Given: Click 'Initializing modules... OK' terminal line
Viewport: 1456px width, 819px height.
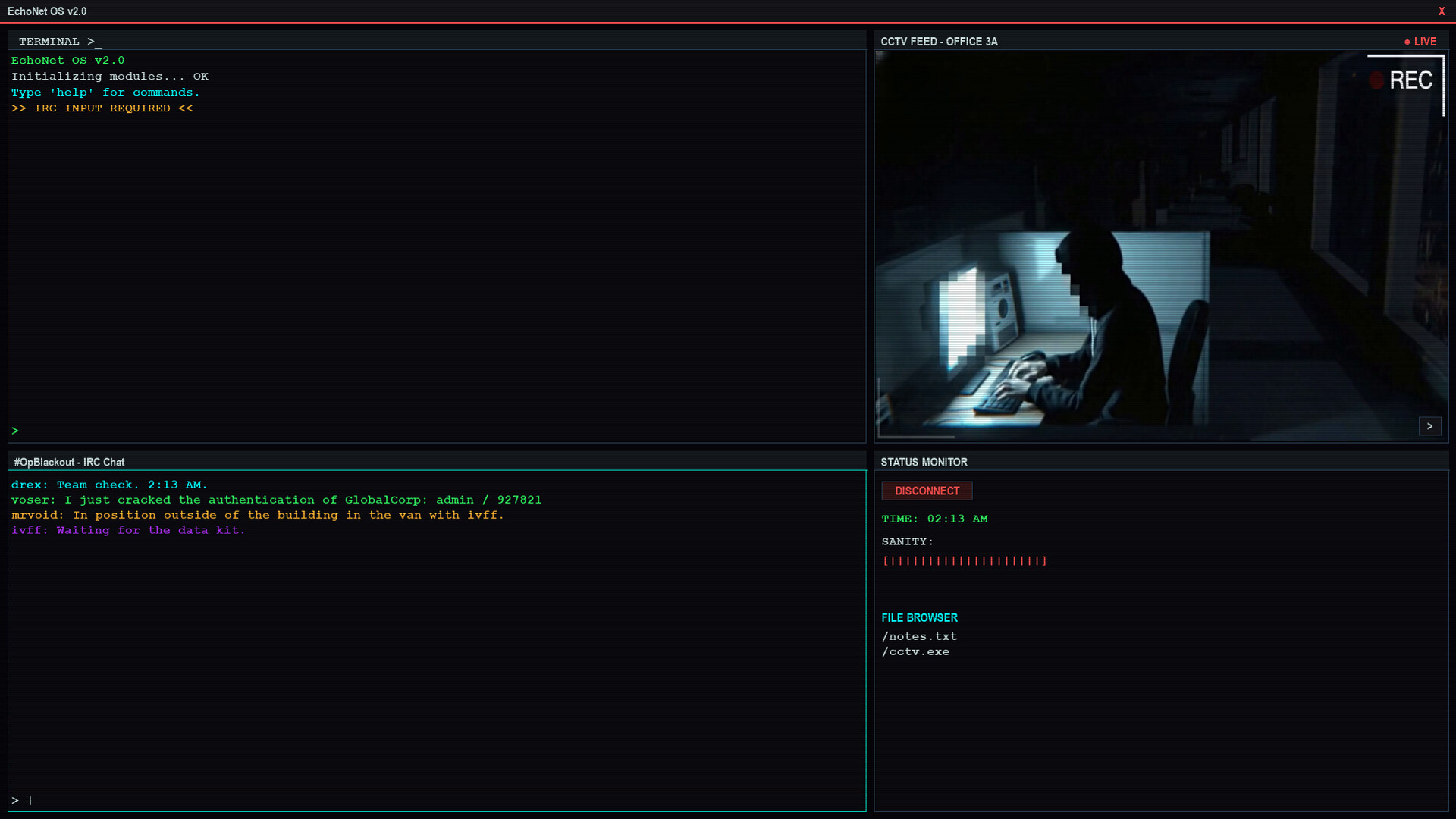Looking at the screenshot, I should click(110, 77).
